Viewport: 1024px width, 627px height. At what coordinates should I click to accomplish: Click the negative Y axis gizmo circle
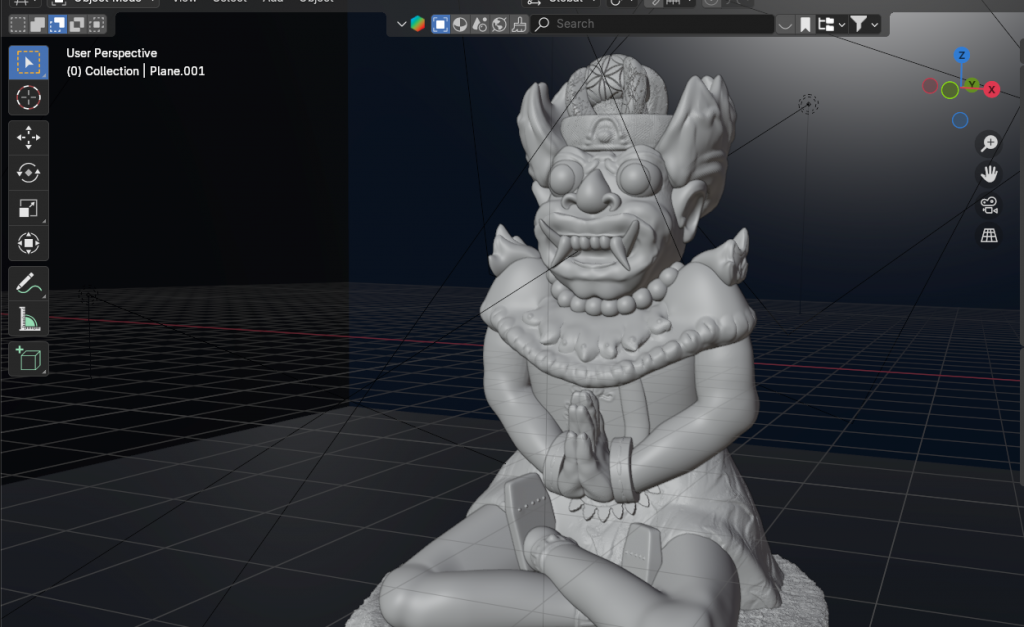coord(950,90)
